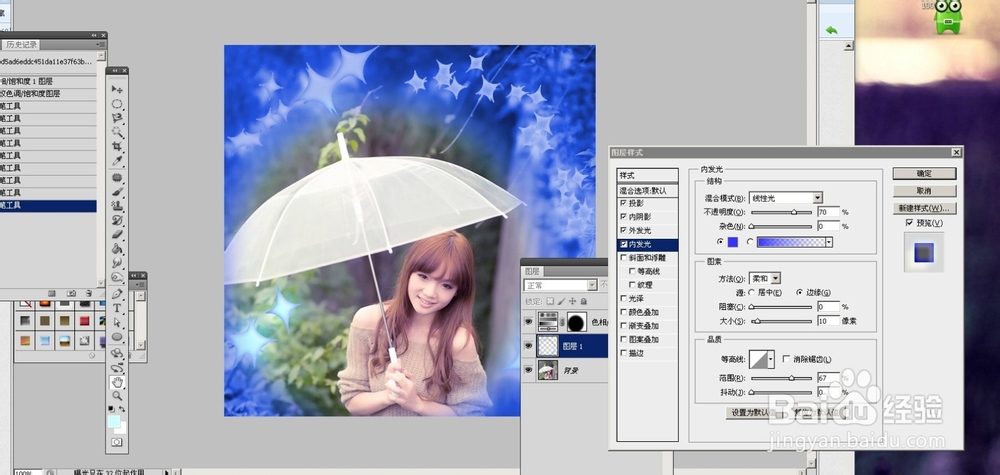Screen dimensions: 1000x475
Task: Click the 大小 size value field
Action: coord(828,321)
